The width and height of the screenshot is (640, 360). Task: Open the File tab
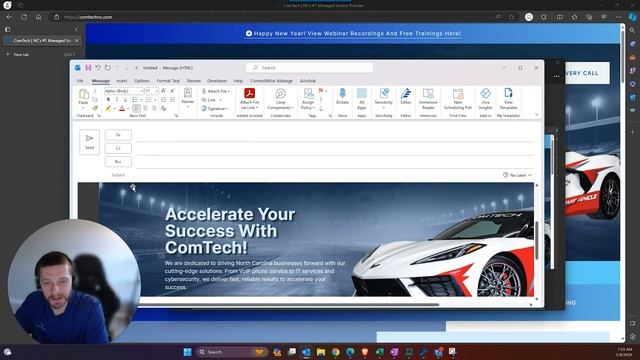[x=80, y=81]
